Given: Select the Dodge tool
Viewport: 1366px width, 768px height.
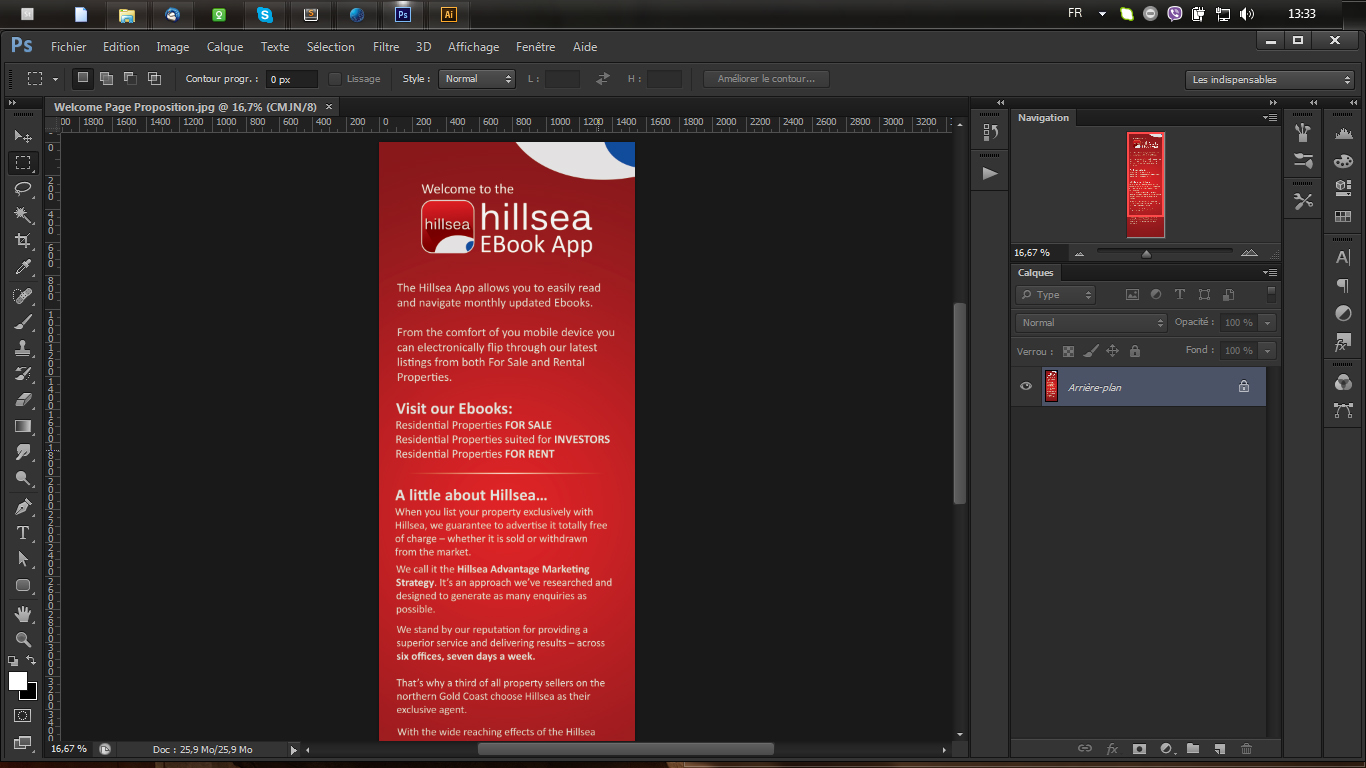Looking at the screenshot, I should pos(23,479).
